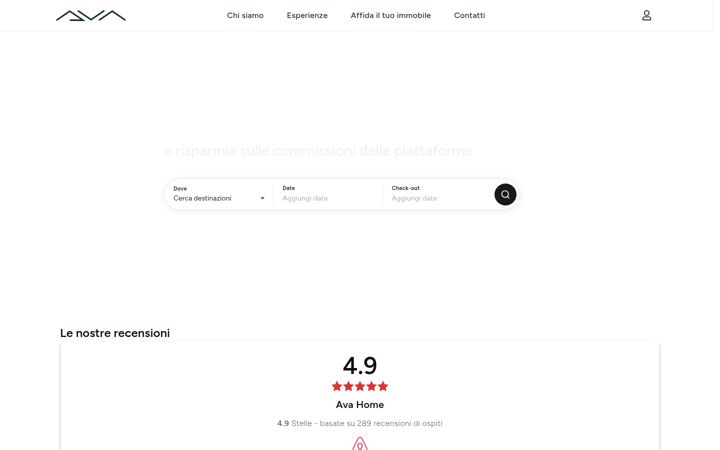Screen dimensions: 720x450
Task: Open Chi siamo page
Action: click(245, 16)
